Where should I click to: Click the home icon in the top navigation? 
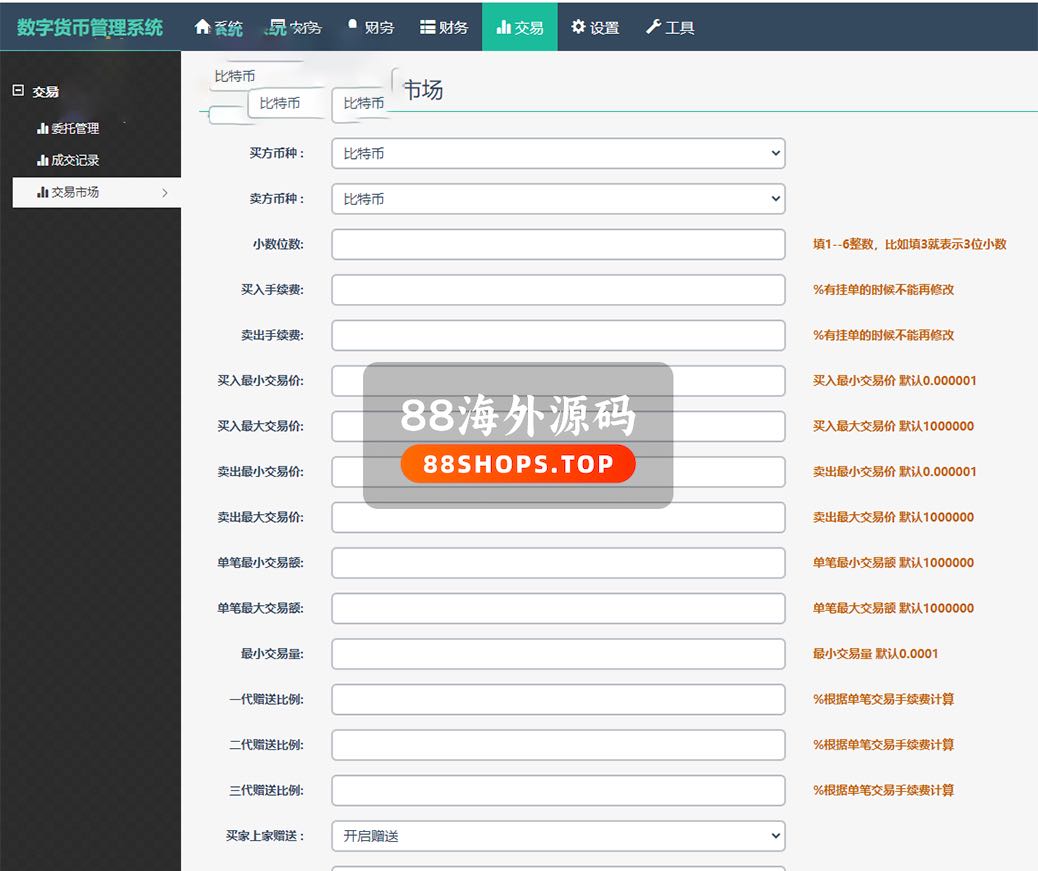(x=202, y=27)
